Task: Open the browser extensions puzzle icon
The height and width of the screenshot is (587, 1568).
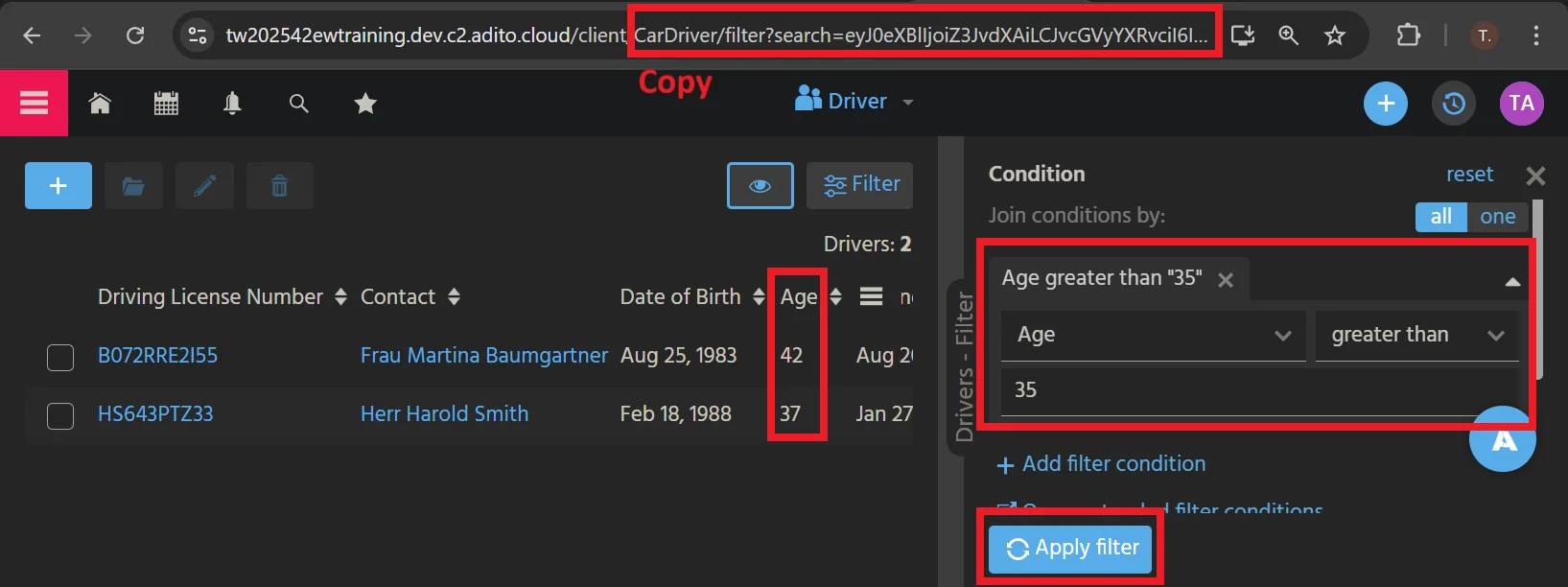Action: [1408, 35]
